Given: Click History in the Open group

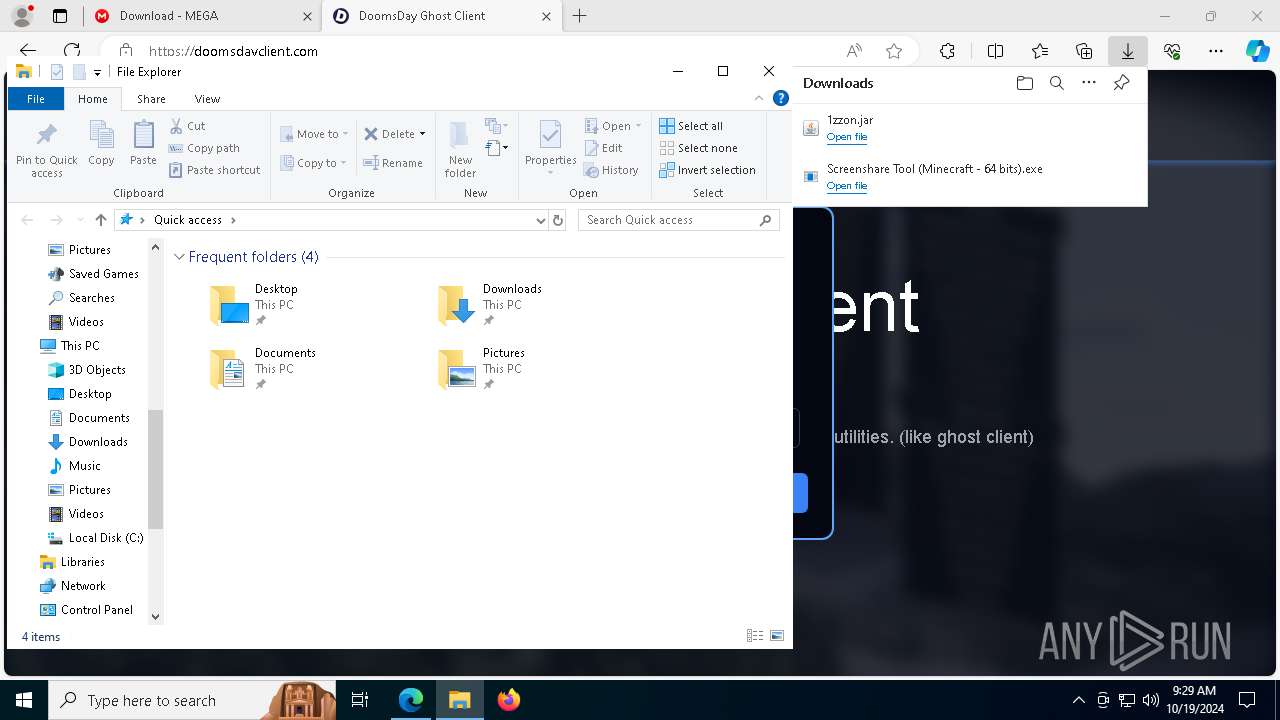Looking at the screenshot, I should [x=611, y=170].
